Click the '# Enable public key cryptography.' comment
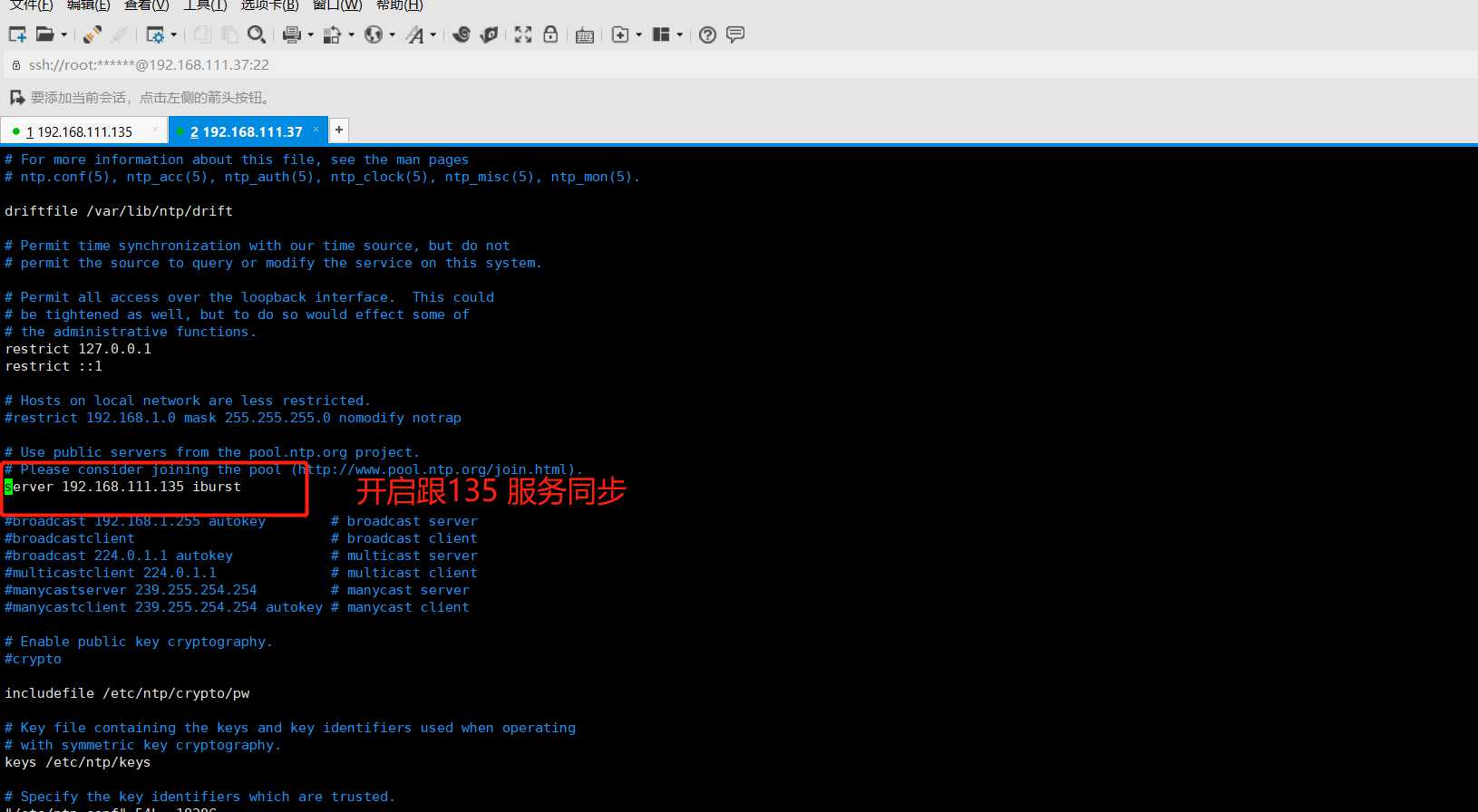This screenshot has height=812, width=1478. 139,642
